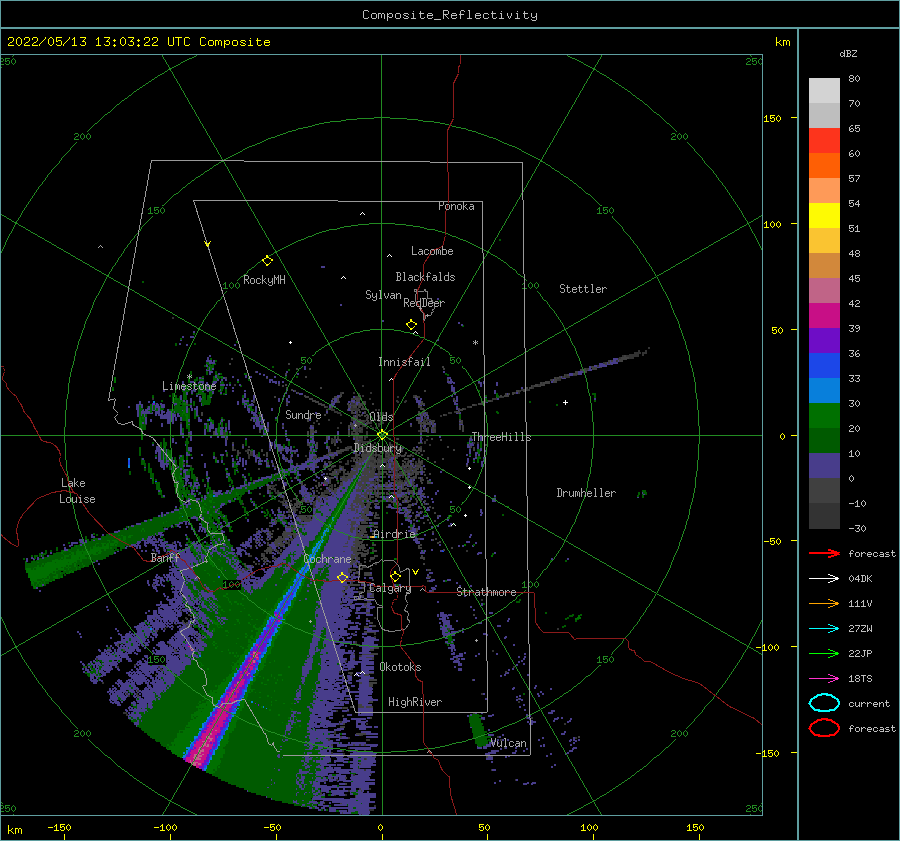Screen dimensions: 900x841
Task: Select the yellow 54 dBZ color swatch
Action: tap(824, 215)
